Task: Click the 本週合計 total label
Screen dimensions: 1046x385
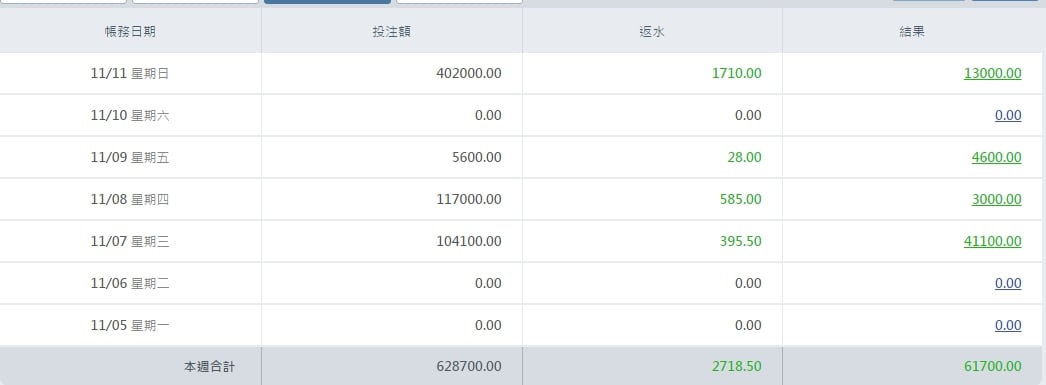Action: tap(209, 366)
